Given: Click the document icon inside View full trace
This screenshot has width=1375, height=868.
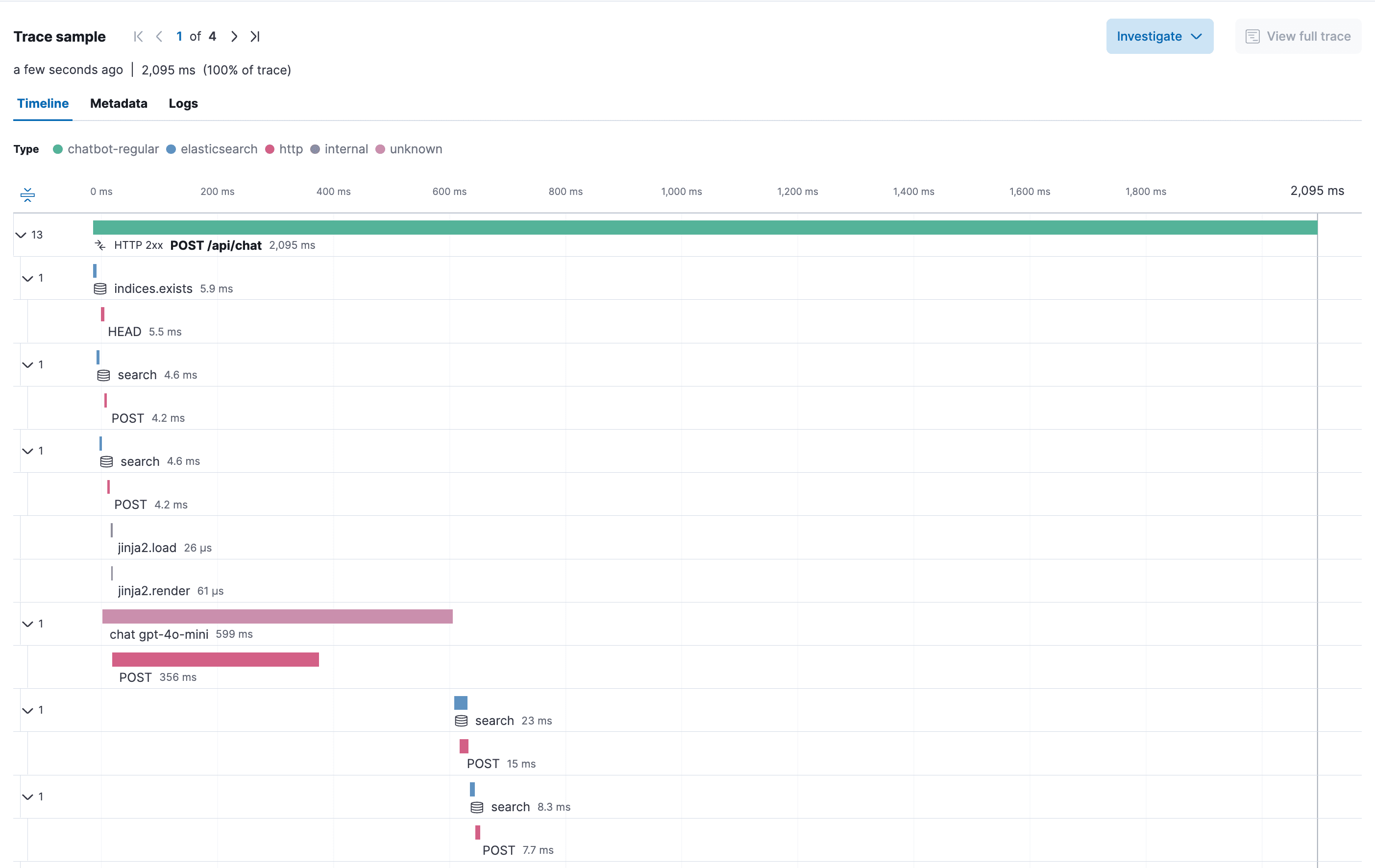Looking at the screenshot, I should [1253, 36].
